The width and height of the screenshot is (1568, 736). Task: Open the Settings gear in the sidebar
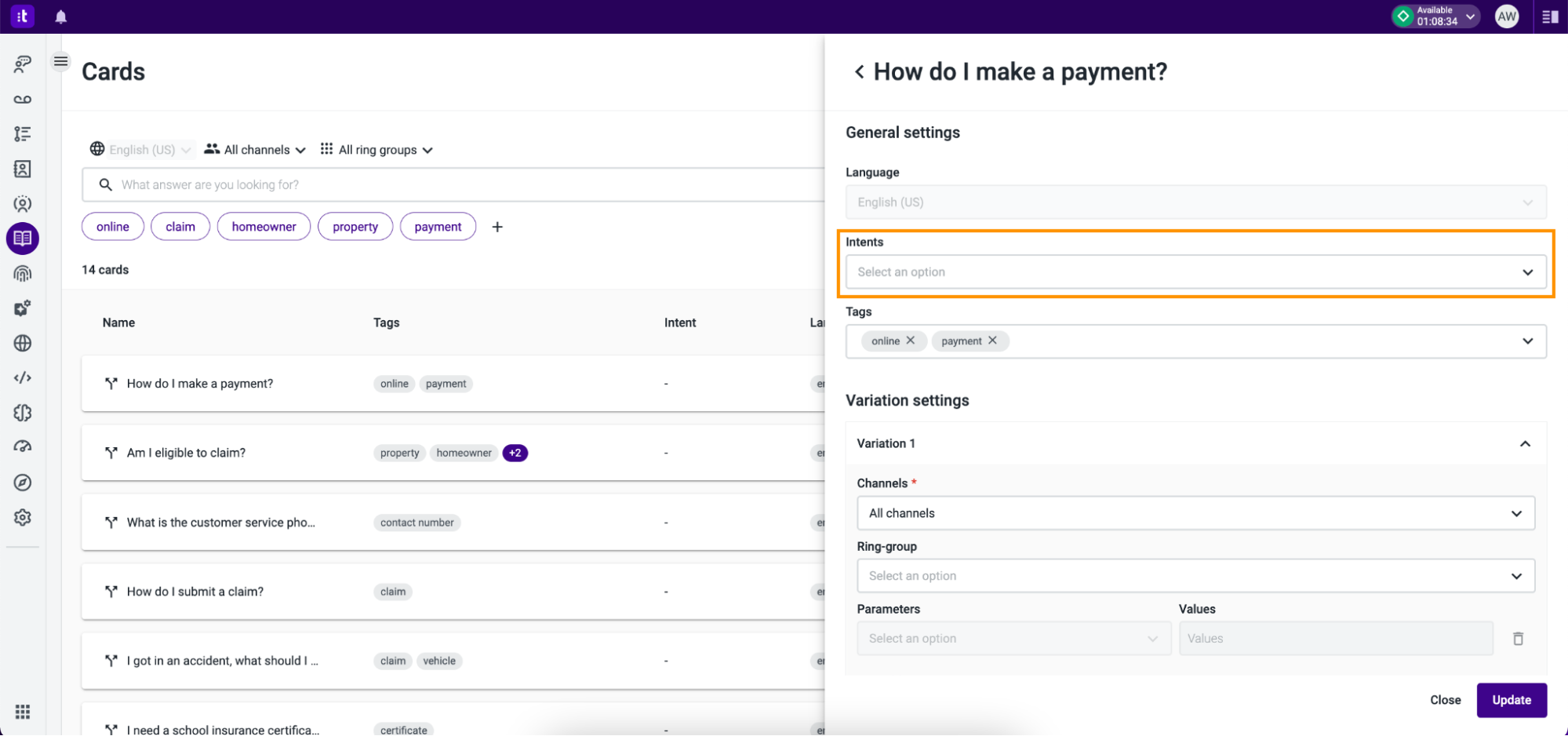tap(22, 517)
